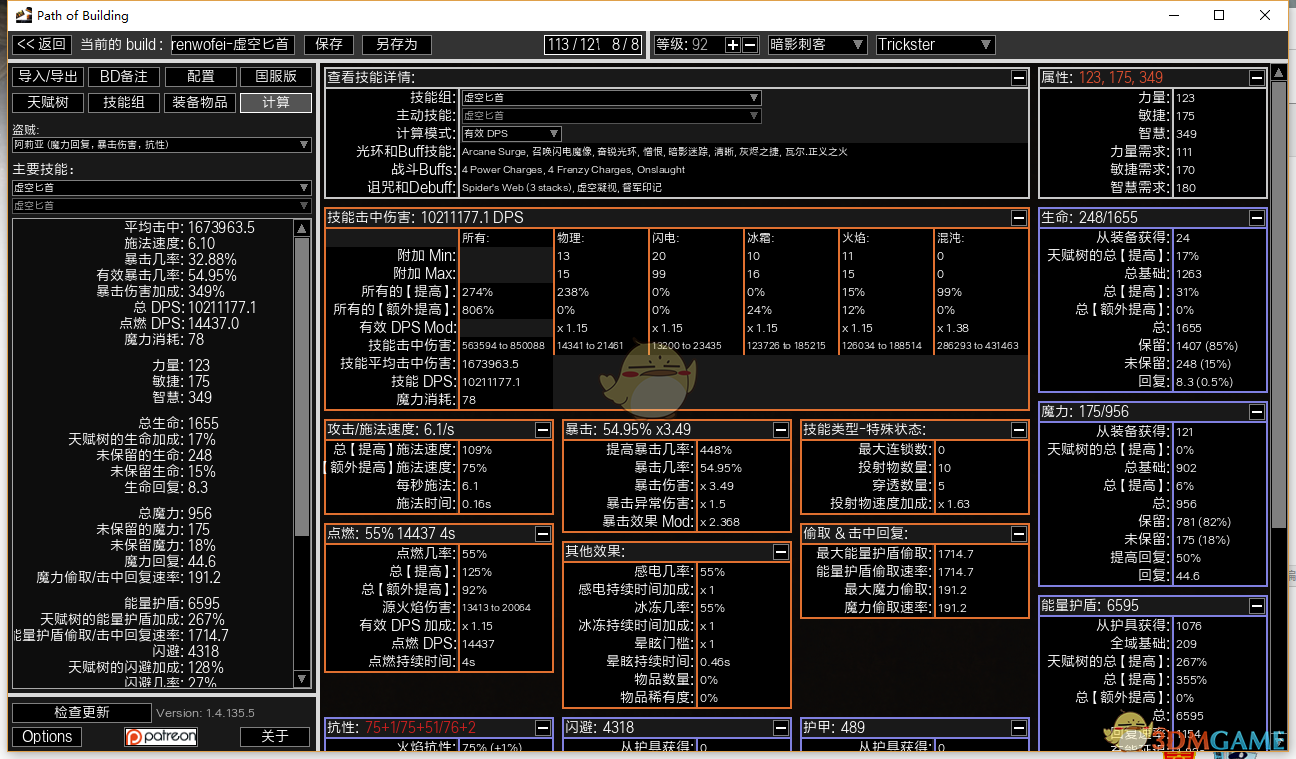This screenshot has height=759, width=1296.
Task: Collapse the 技能击中伤害 DPS section
Action: tap(1018, 218)
